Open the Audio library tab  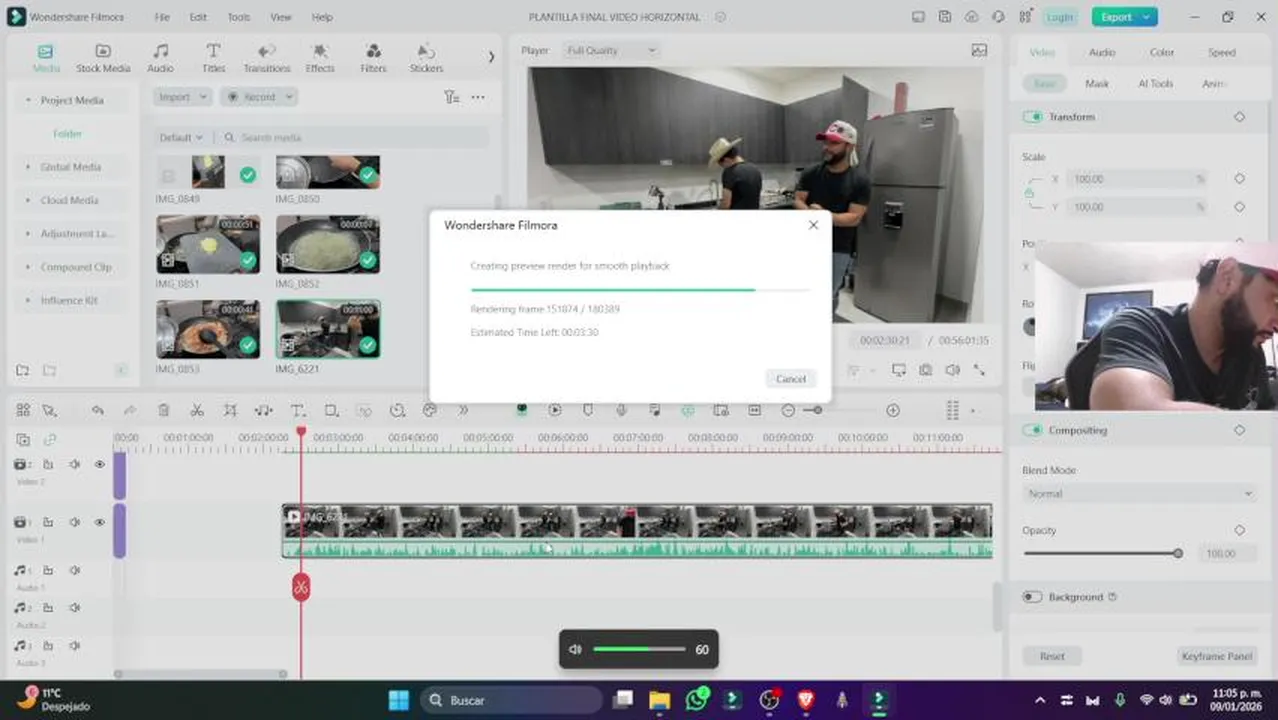coord(160,58)
